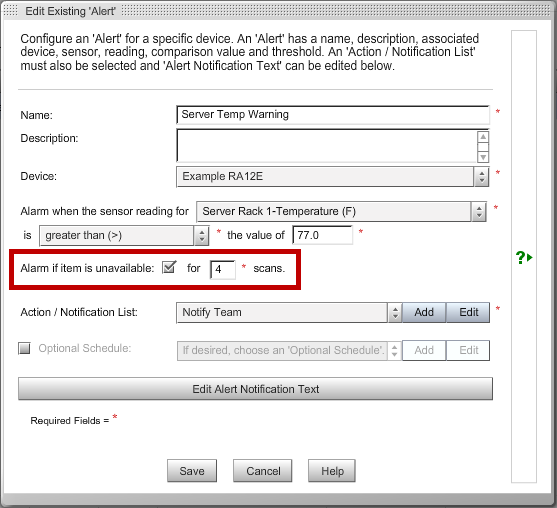Image resolution: width=557 pixels, height=508 pixels.
Task: Click the scans count field showing 4
Action: click(x=223, y=270)
